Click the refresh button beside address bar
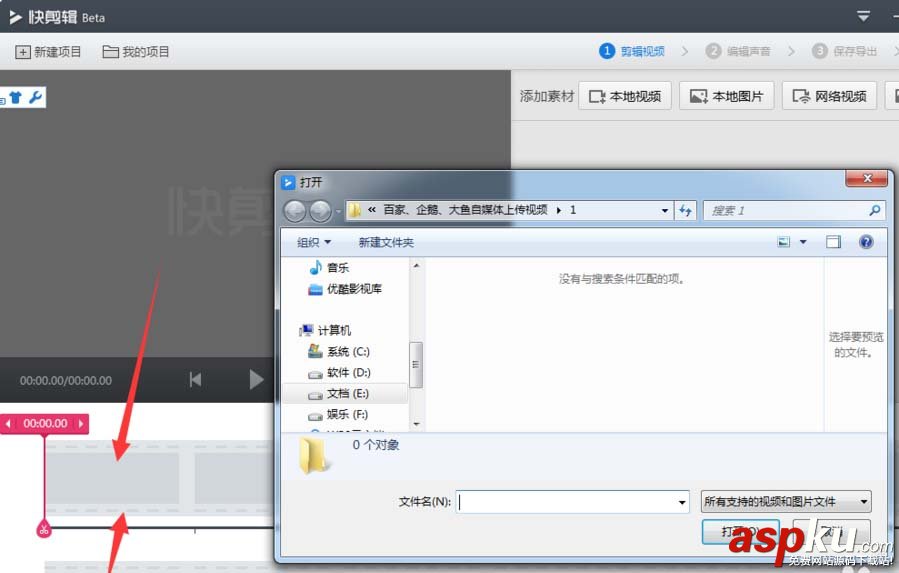899x573 pixels. (x=685, y=211)
